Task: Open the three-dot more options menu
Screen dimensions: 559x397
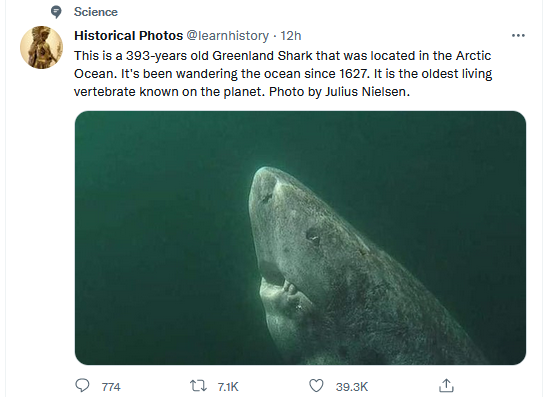Action: [518, 35]
